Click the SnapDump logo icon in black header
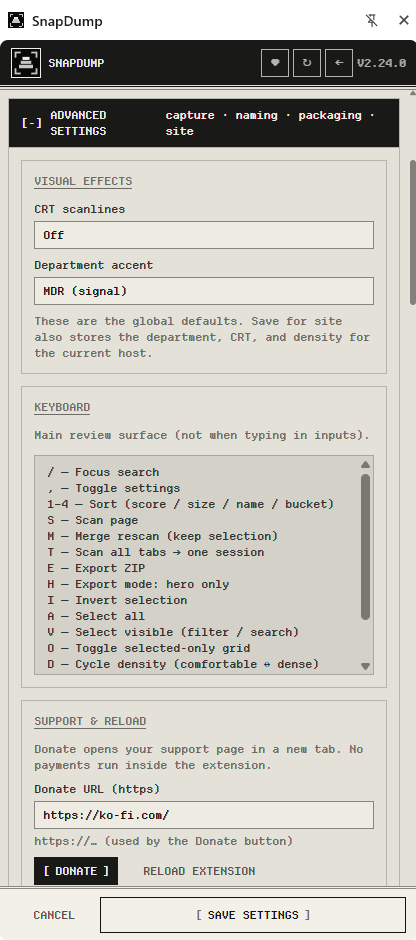Image resolution: width=416 pixels, height=940 pixels. coord(26,63)
